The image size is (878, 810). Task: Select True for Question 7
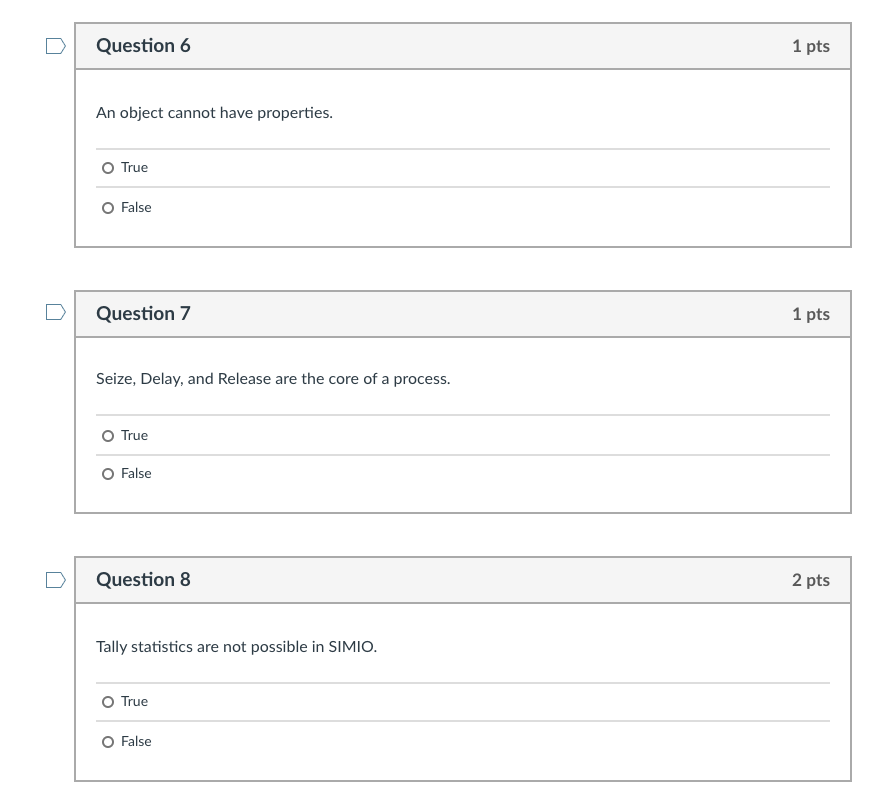coord(108,436)
